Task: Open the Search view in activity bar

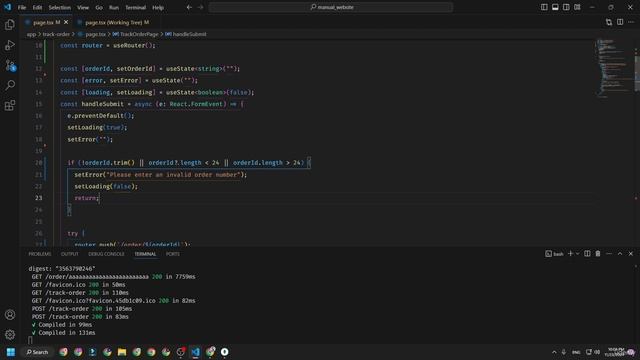Action: [x=10, y=85]
